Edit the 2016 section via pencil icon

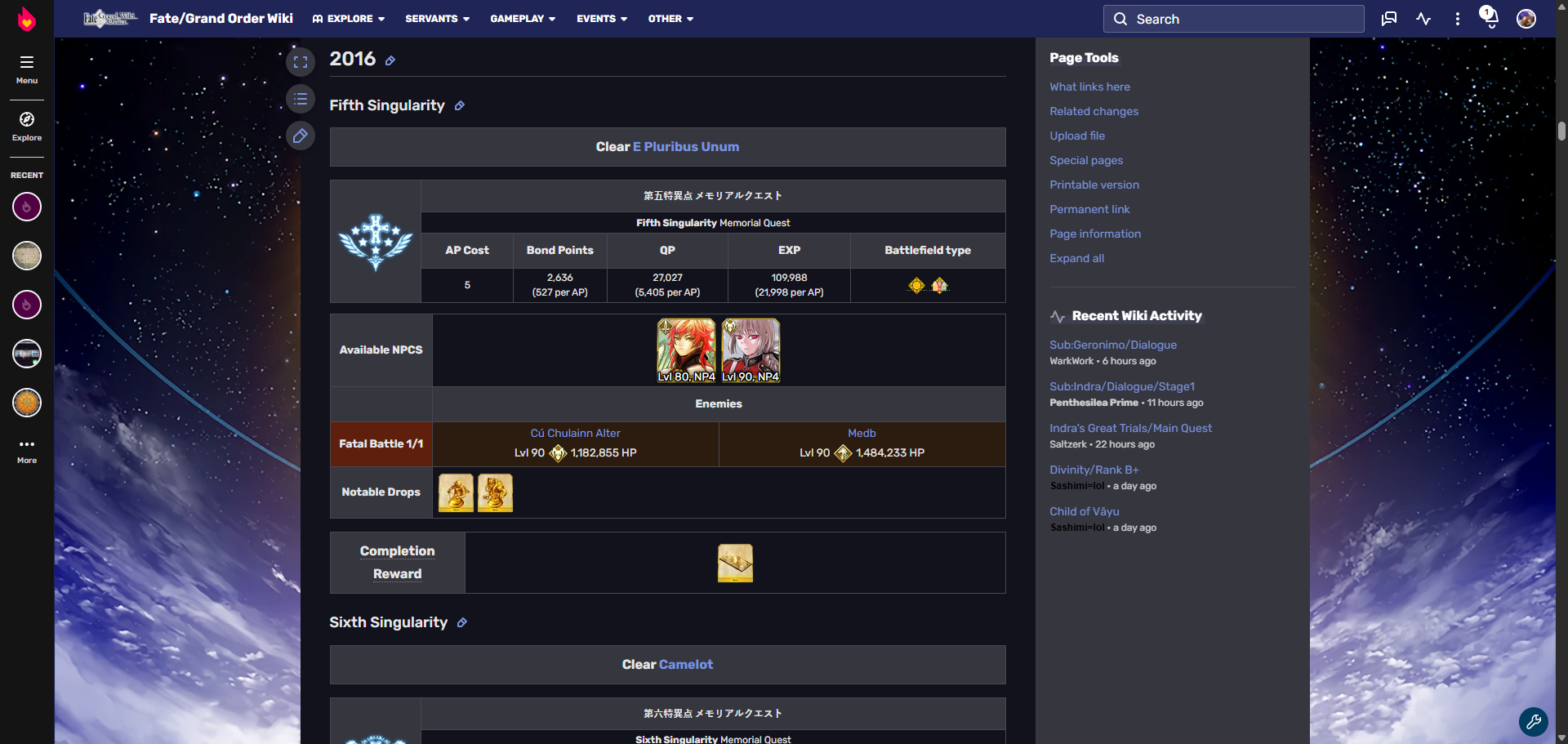[x=390, y=60]
